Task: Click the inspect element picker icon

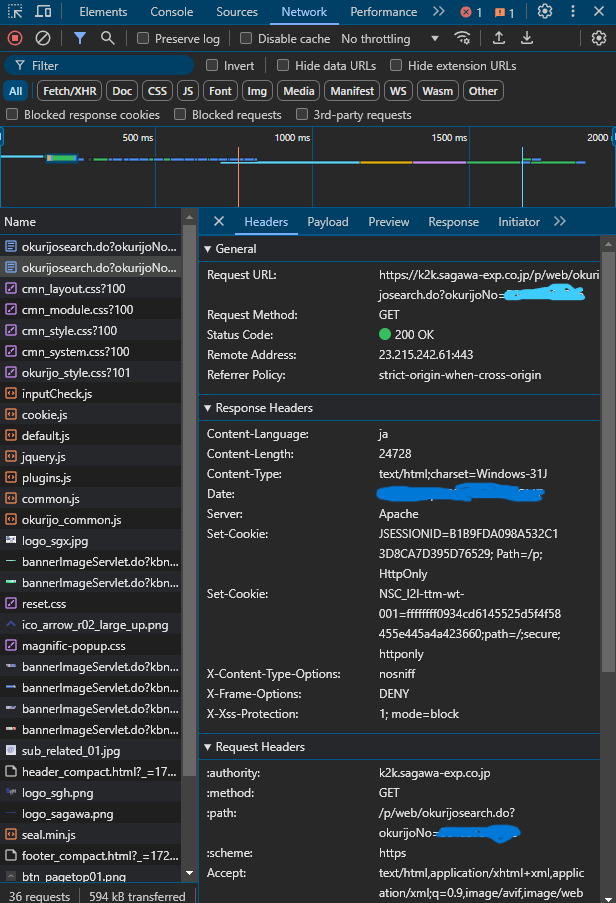Action: click(15, 12)
